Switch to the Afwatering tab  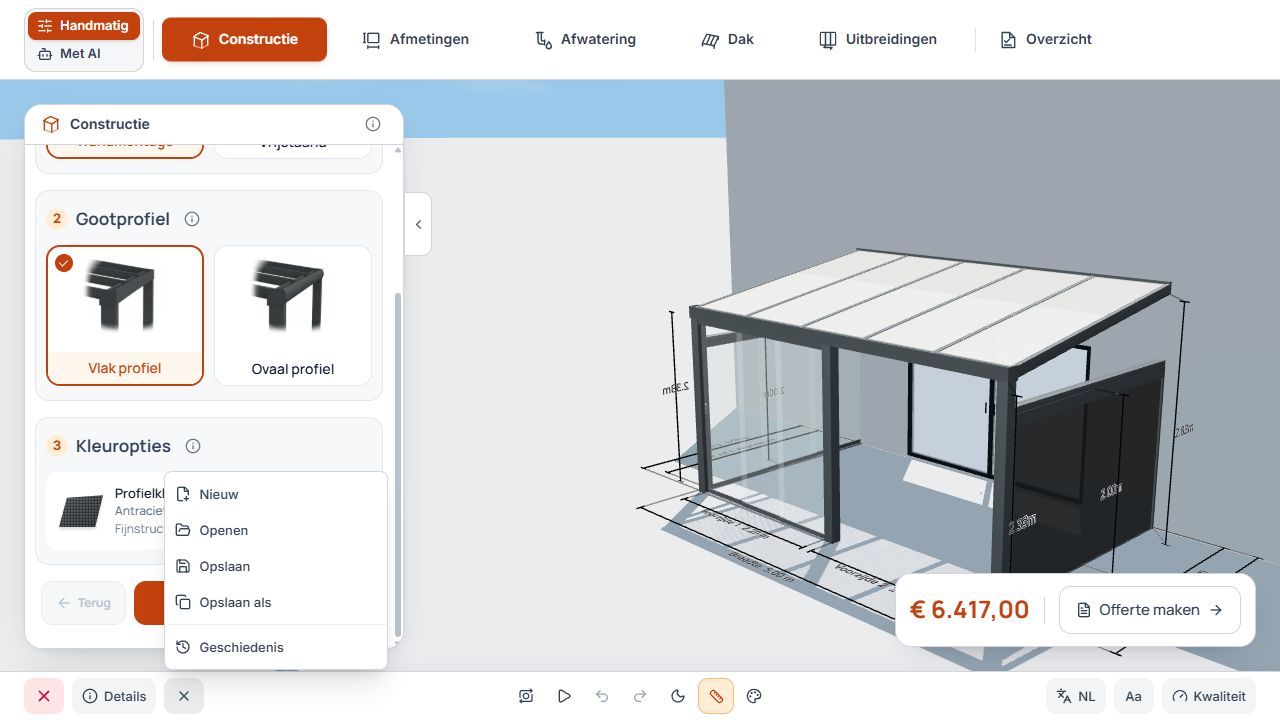(x=586, y=40)
